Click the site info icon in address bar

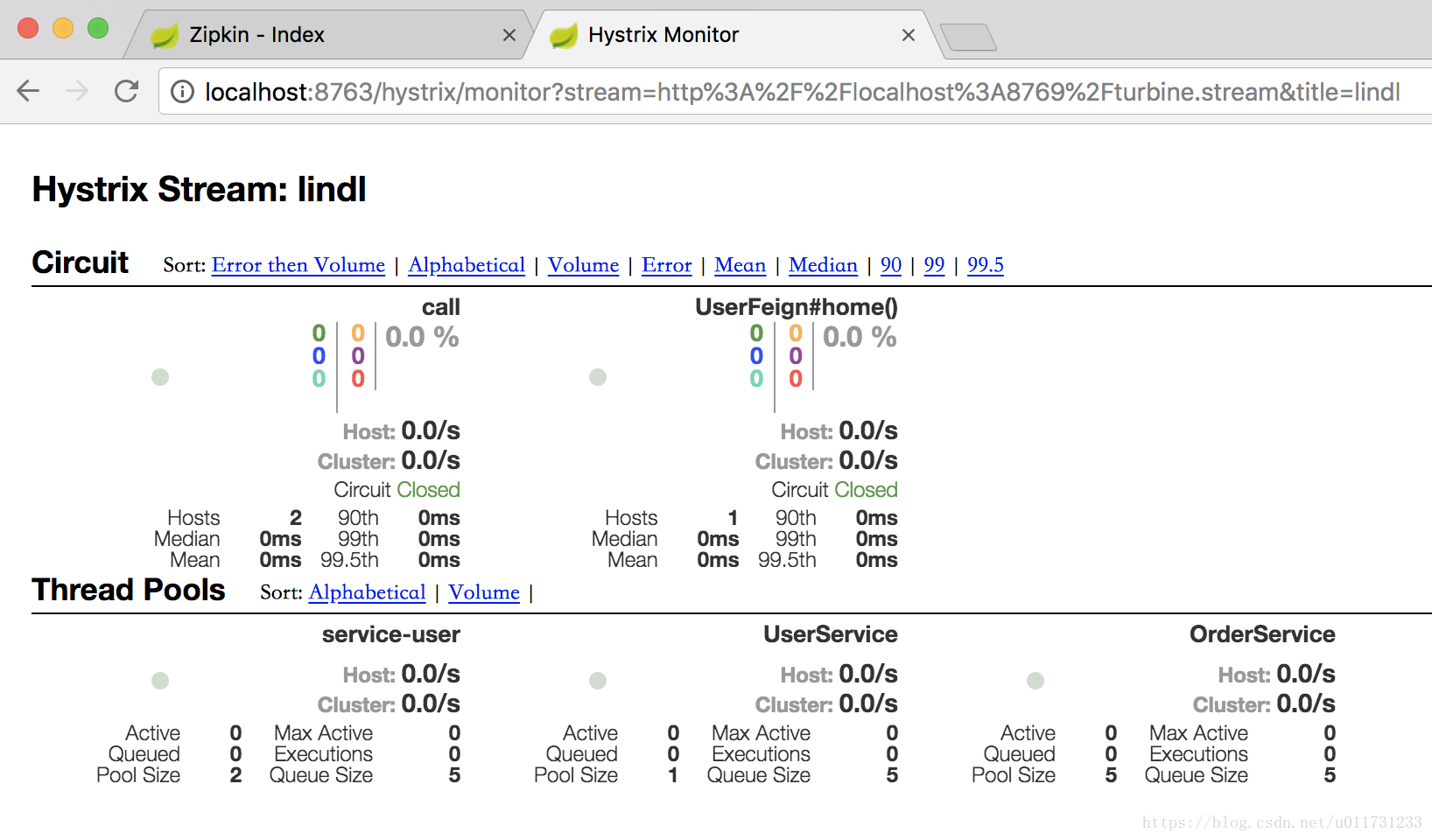click(x=182, y=92)
